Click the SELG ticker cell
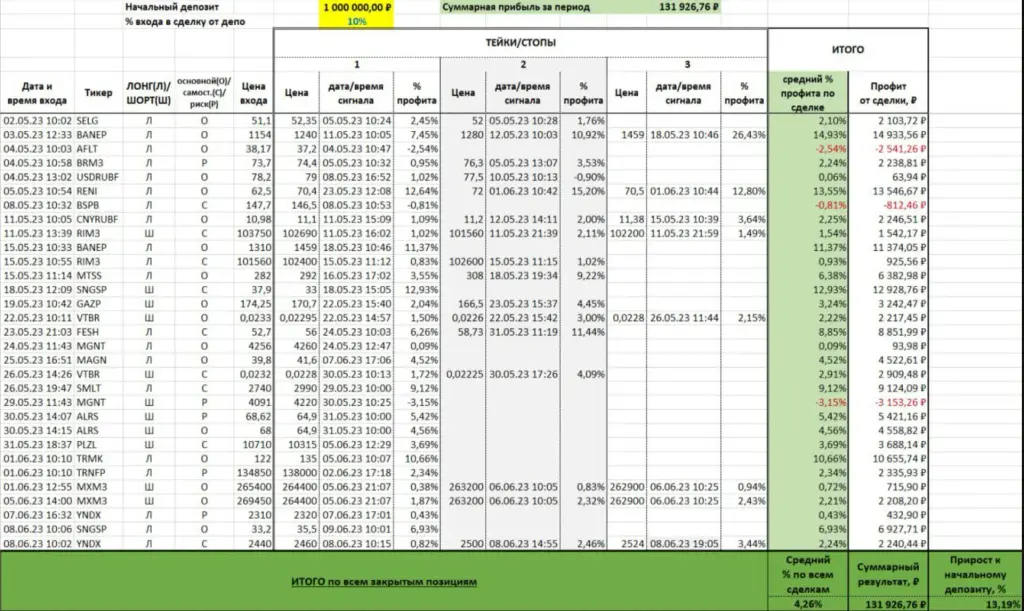This screenshot has width=1024, height=611. coord(88,121)
